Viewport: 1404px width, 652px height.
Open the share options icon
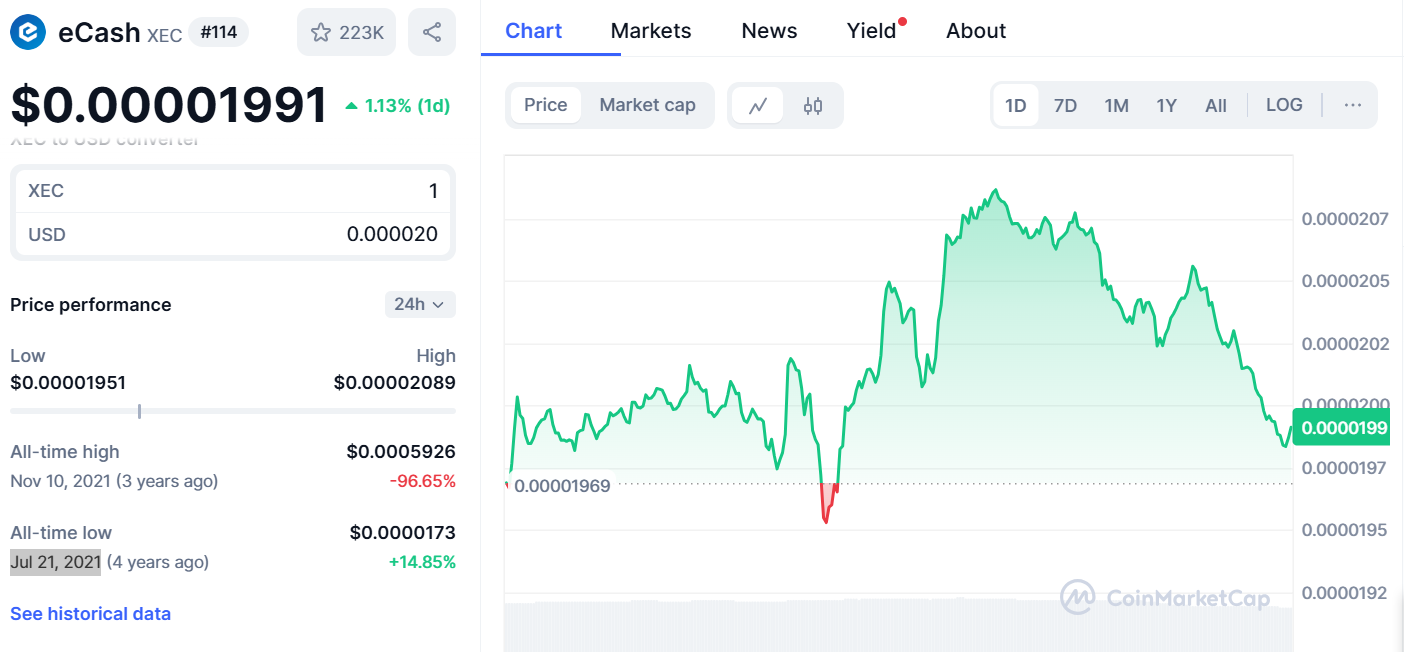[x=431, y=32]
